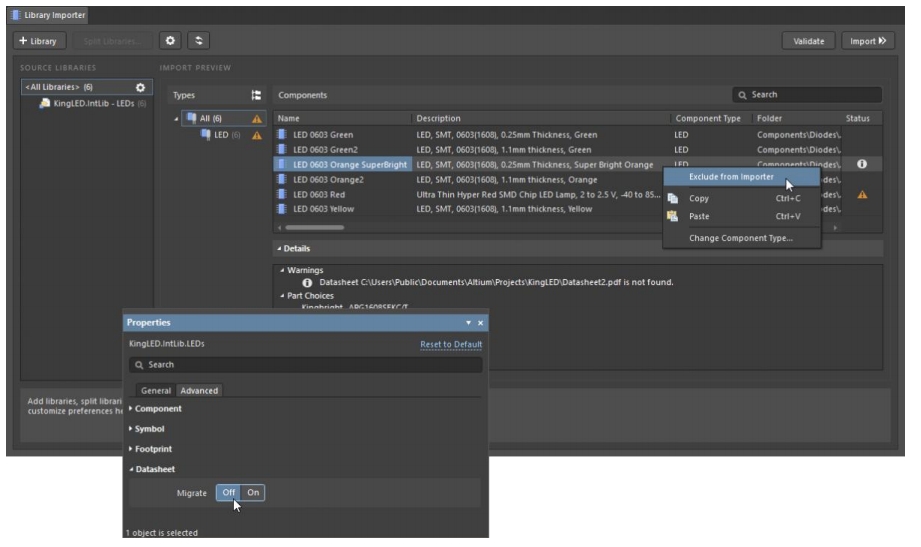Click the Import button
This screenshot has height=547, width=921.
pyautogui.click(x=868, y=41)
